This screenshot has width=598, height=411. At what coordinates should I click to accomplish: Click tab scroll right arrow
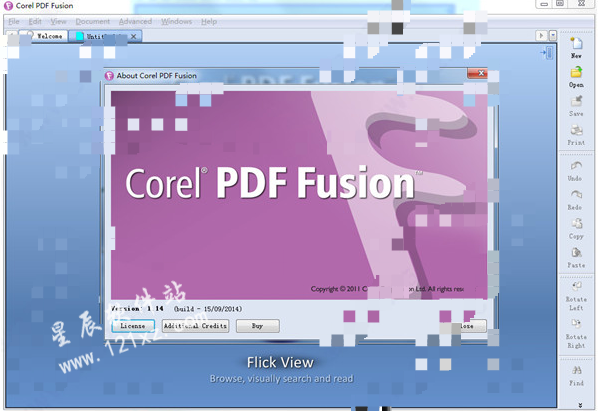541,35
